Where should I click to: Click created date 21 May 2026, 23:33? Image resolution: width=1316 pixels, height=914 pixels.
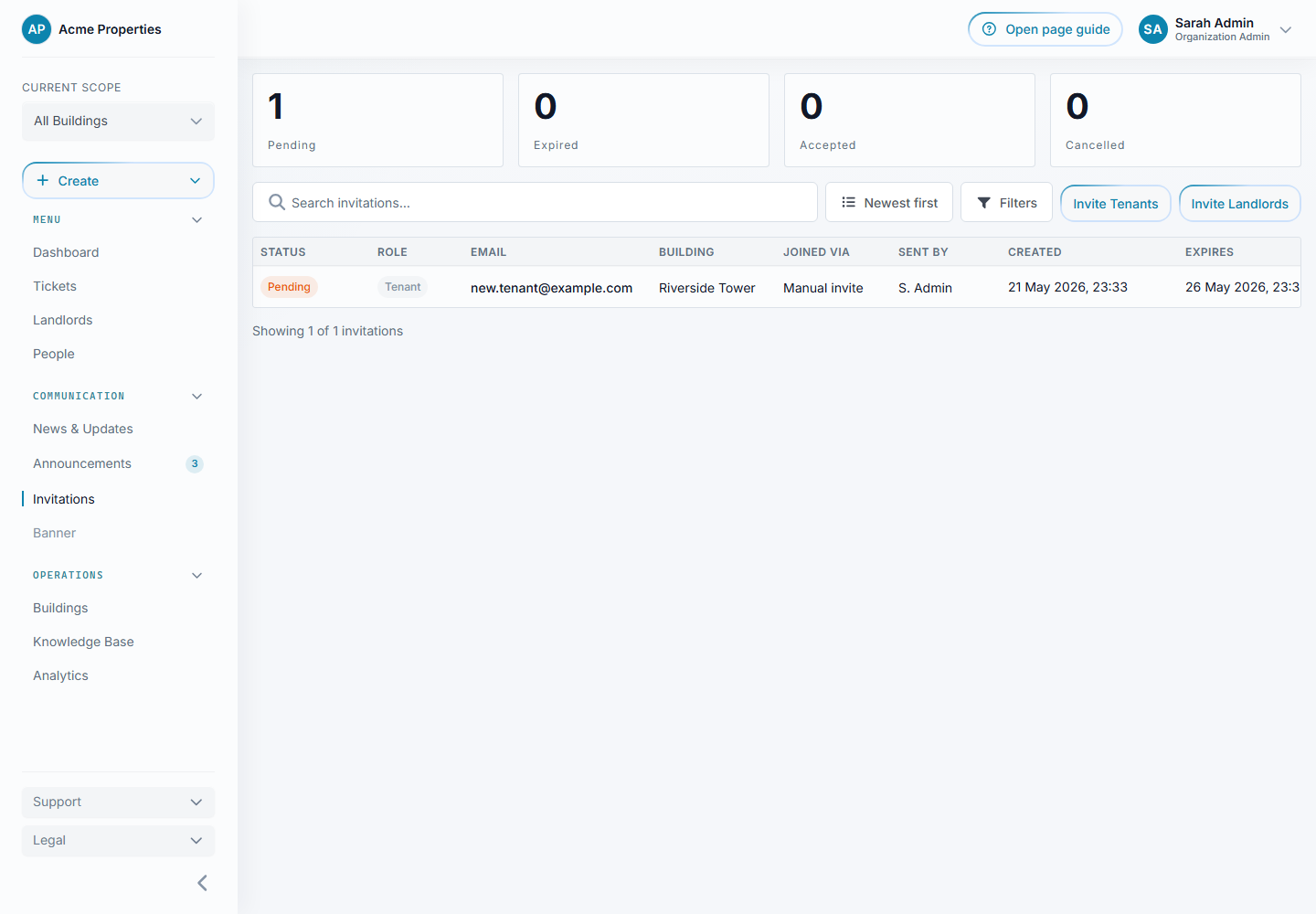[x=1067, y=287]
